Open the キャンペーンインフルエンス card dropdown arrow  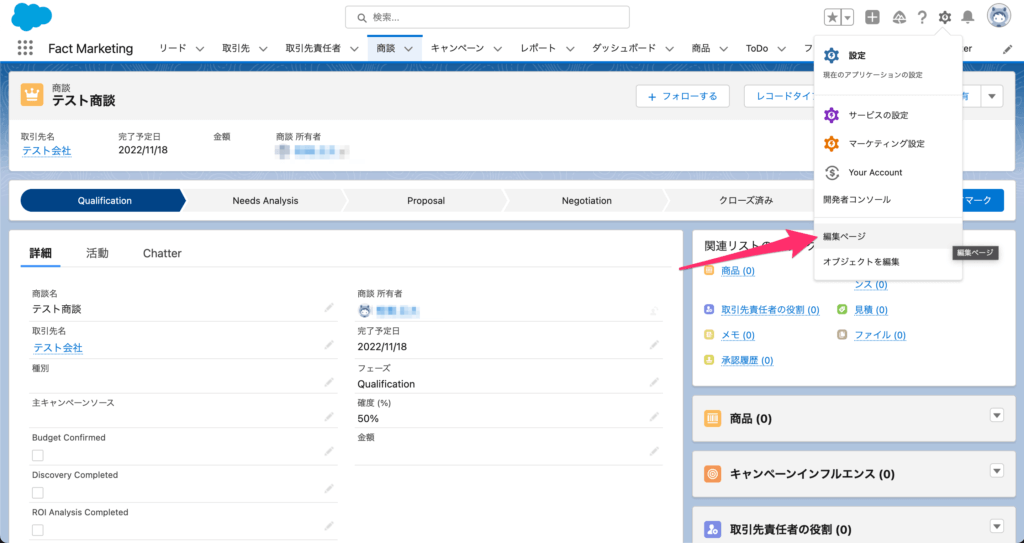(995, 471)
